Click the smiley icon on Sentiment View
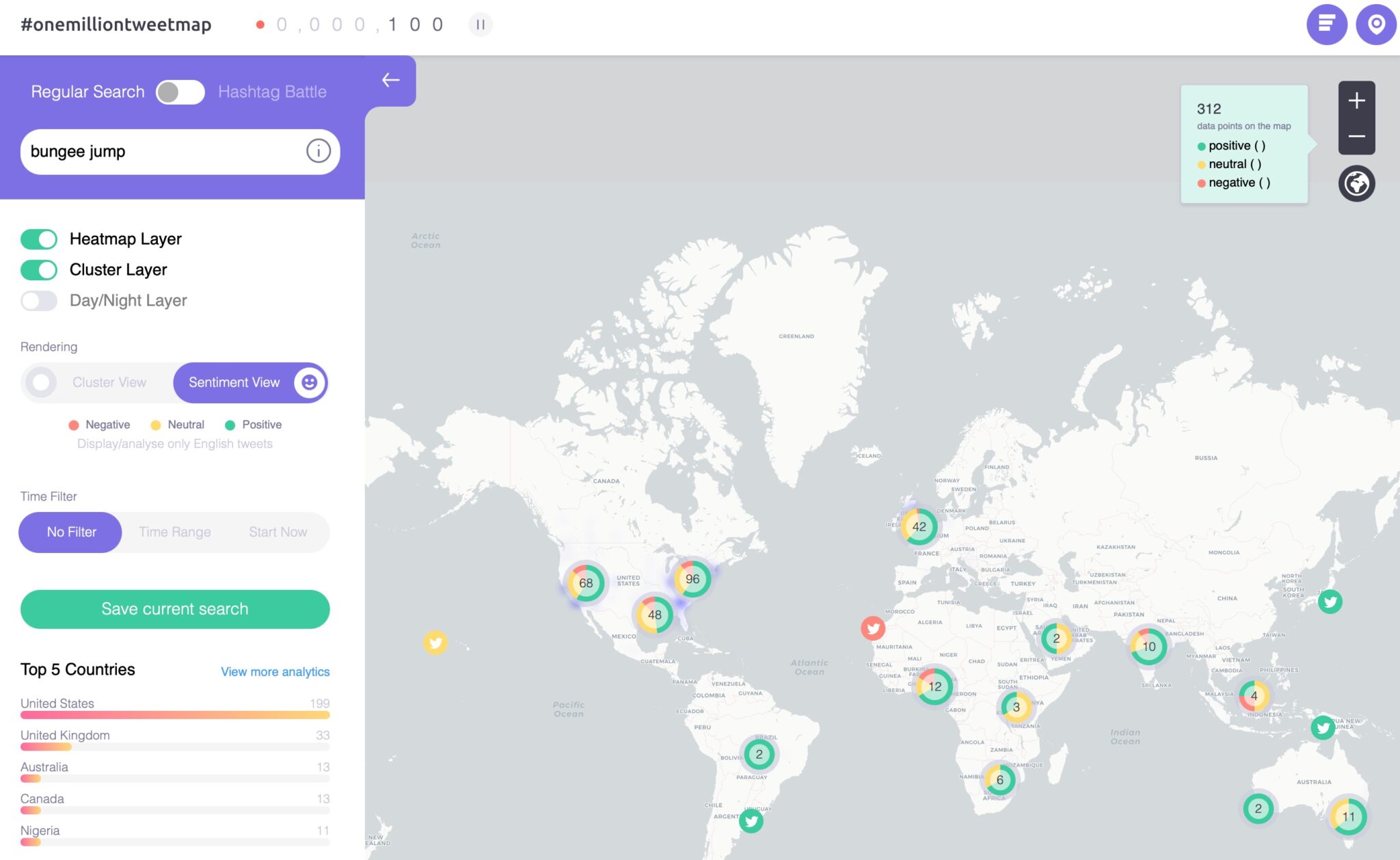This screenshot has height=860, width=1400. (308, 383)
